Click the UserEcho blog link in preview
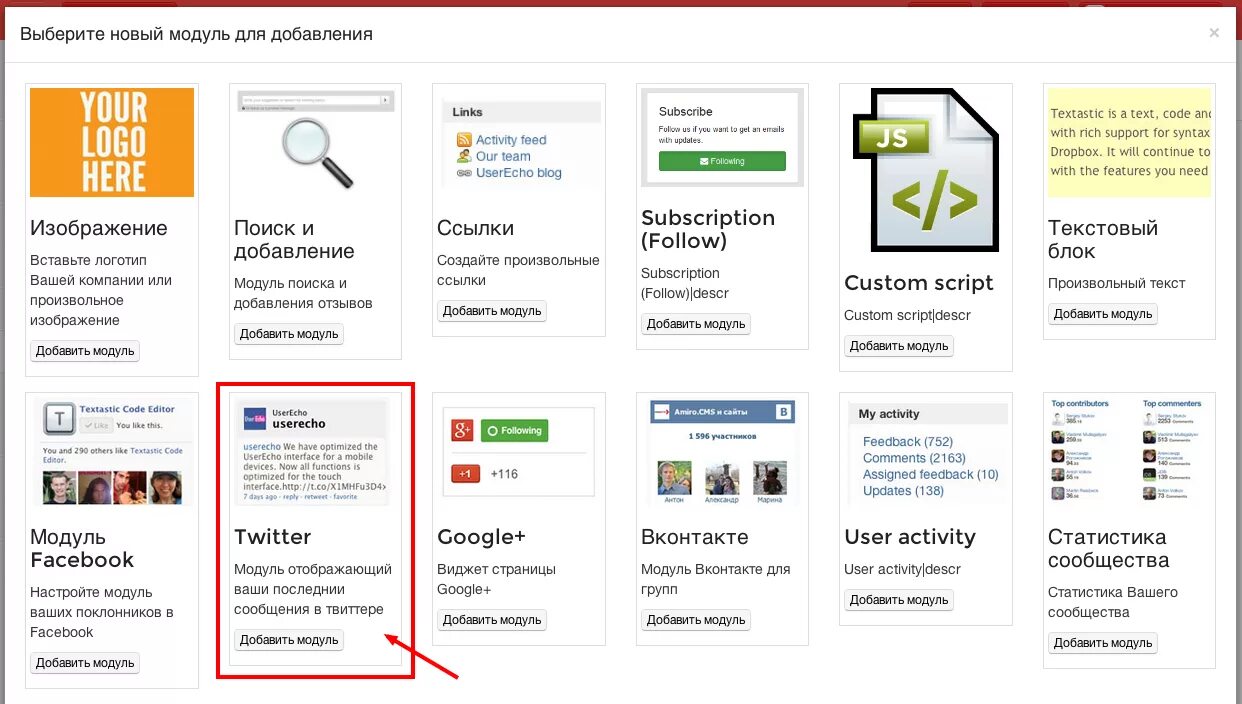Image resolution: width=1242 pixels, height=704 pixels. [519, 173]
